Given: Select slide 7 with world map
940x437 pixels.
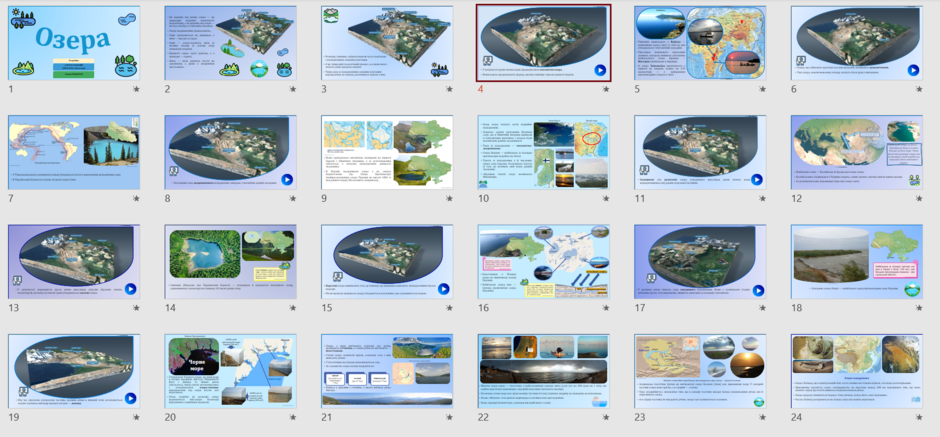Looking at the screenshot, I should pyautogui.click(x=74, y=152).
